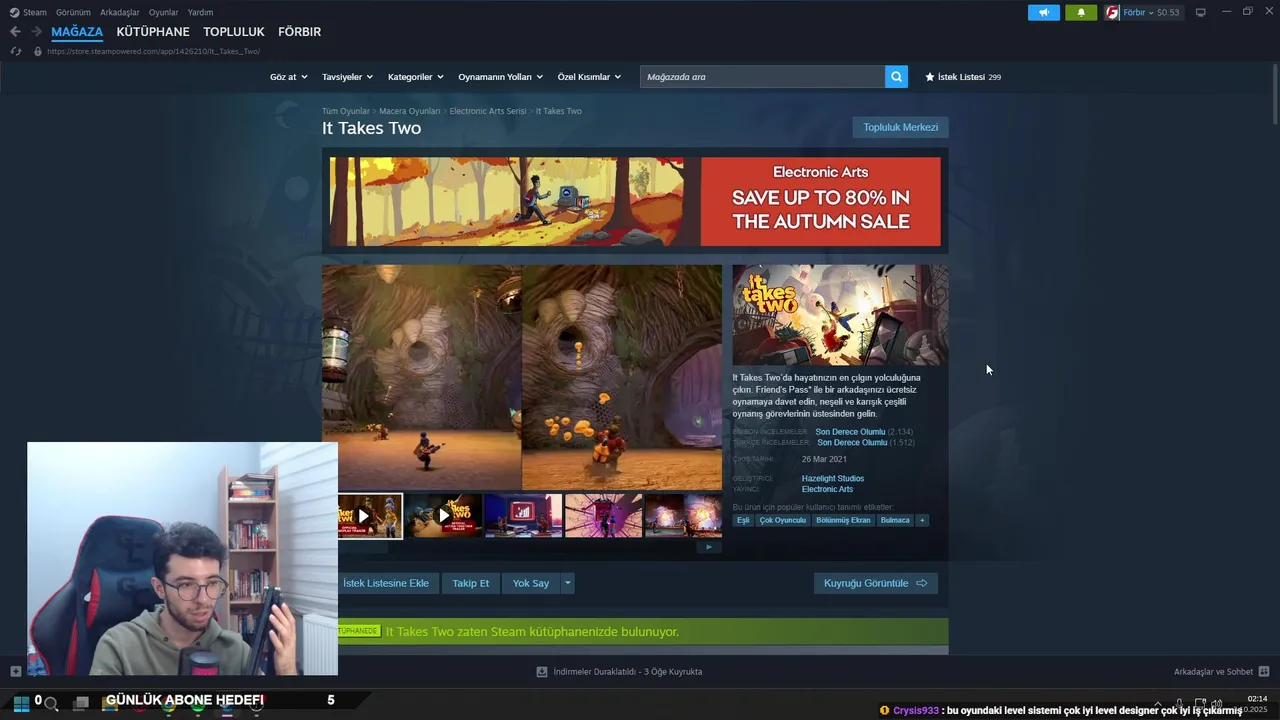Expand the Förbır account dropdown
Viewport: 1280px width, 720px height.
(x=1151, y=13)
